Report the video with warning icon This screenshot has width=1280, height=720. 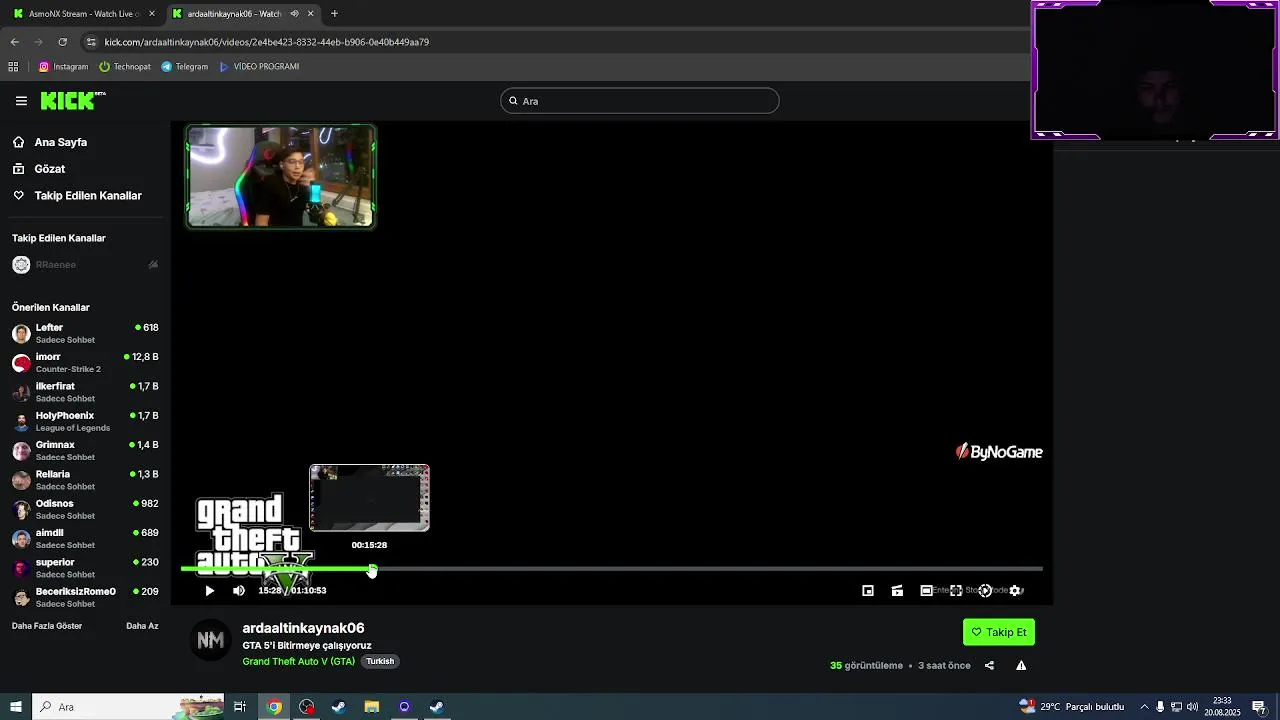(x=1021, y=666)
